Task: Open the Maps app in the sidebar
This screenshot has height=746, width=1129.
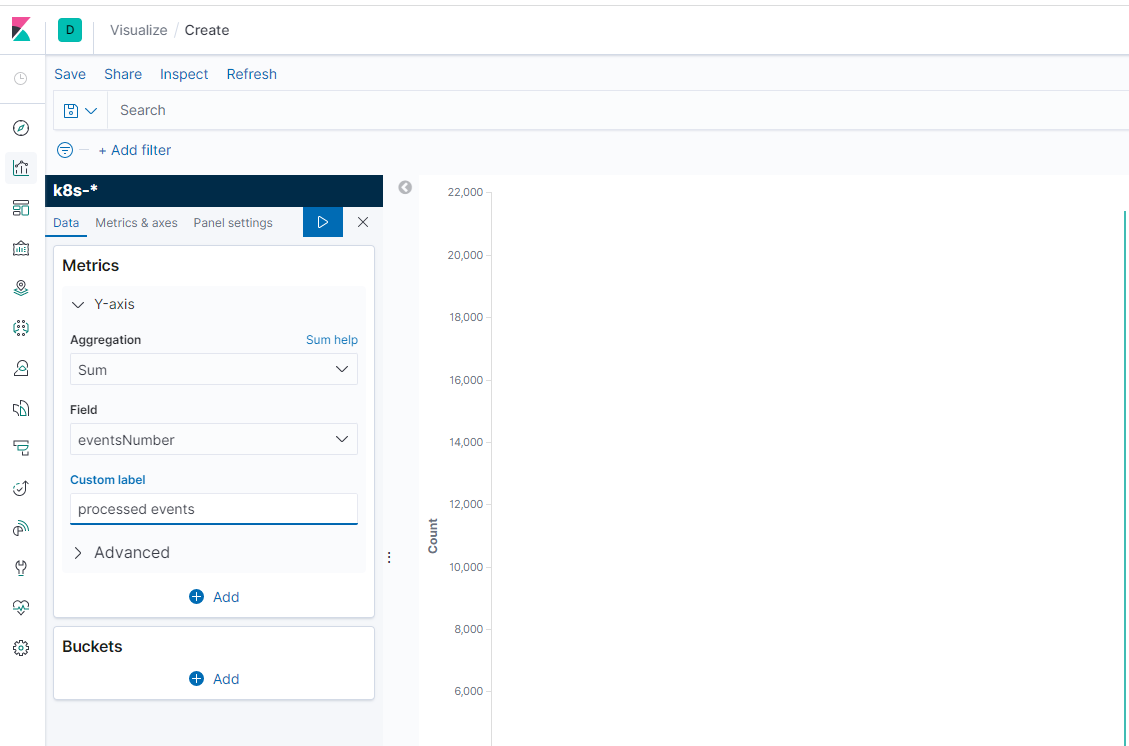Action: [21, 288]
